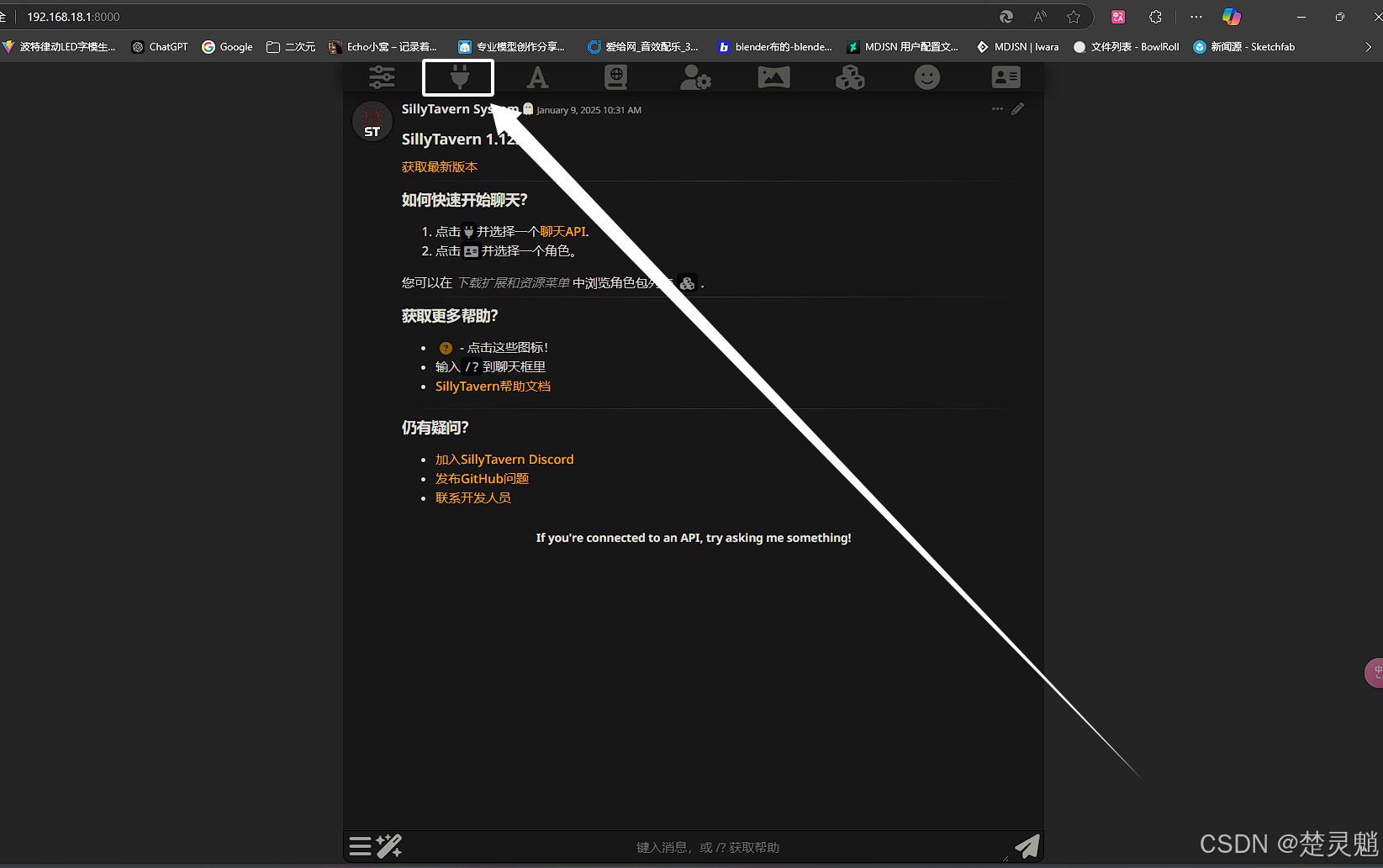Click the browser address bar

[x=504, y=17]
